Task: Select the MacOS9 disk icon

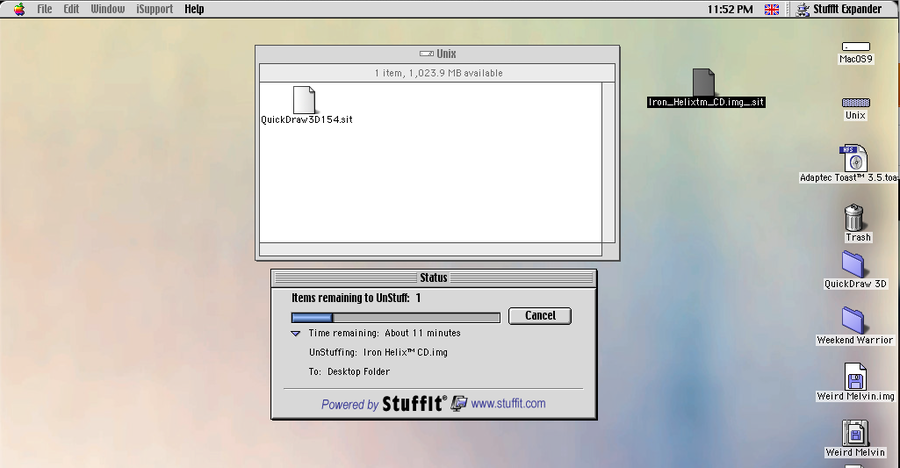Action: pyautogui.click(x=856, y=47)
